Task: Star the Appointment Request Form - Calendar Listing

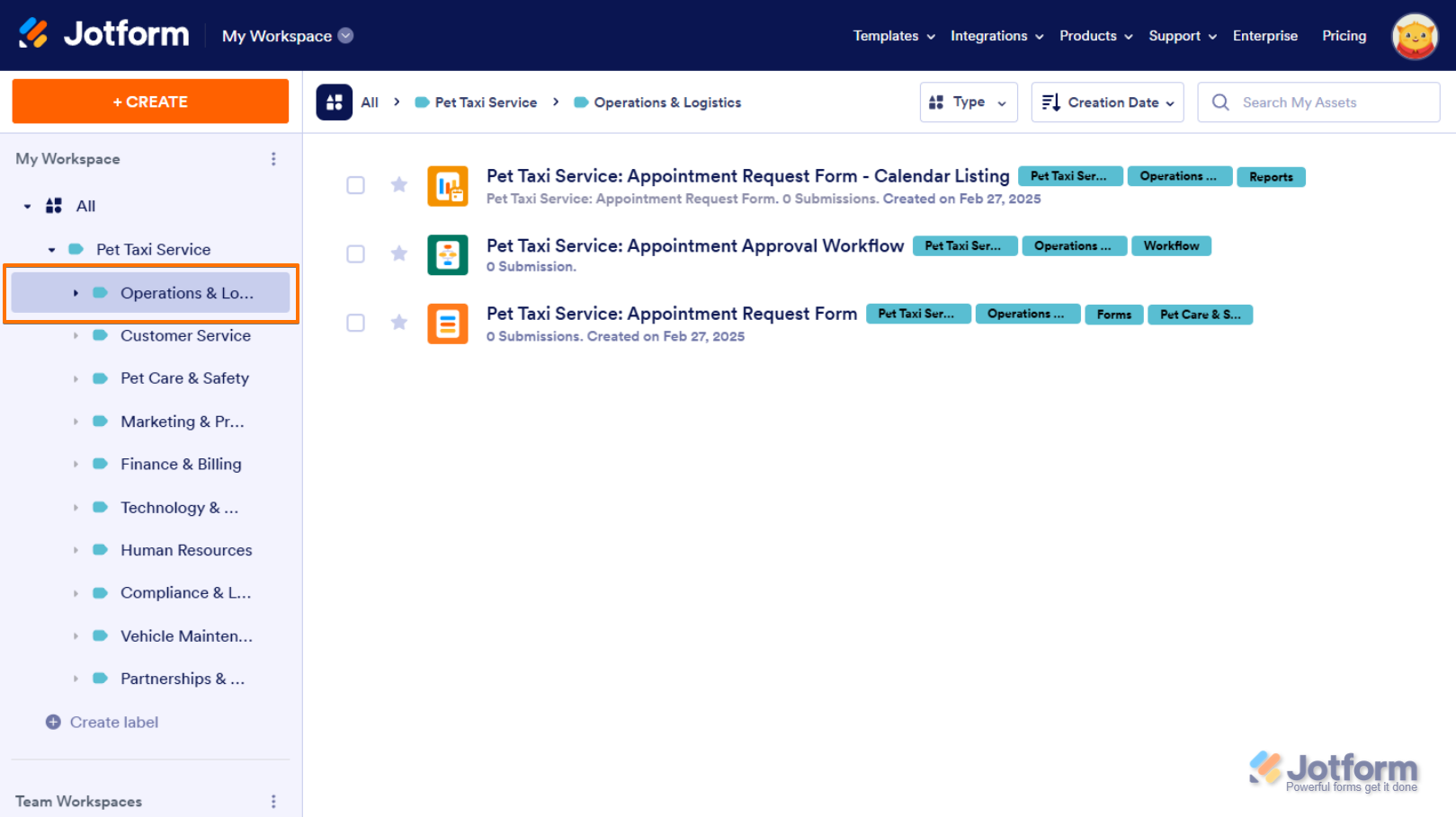Action: pos(399,185)
